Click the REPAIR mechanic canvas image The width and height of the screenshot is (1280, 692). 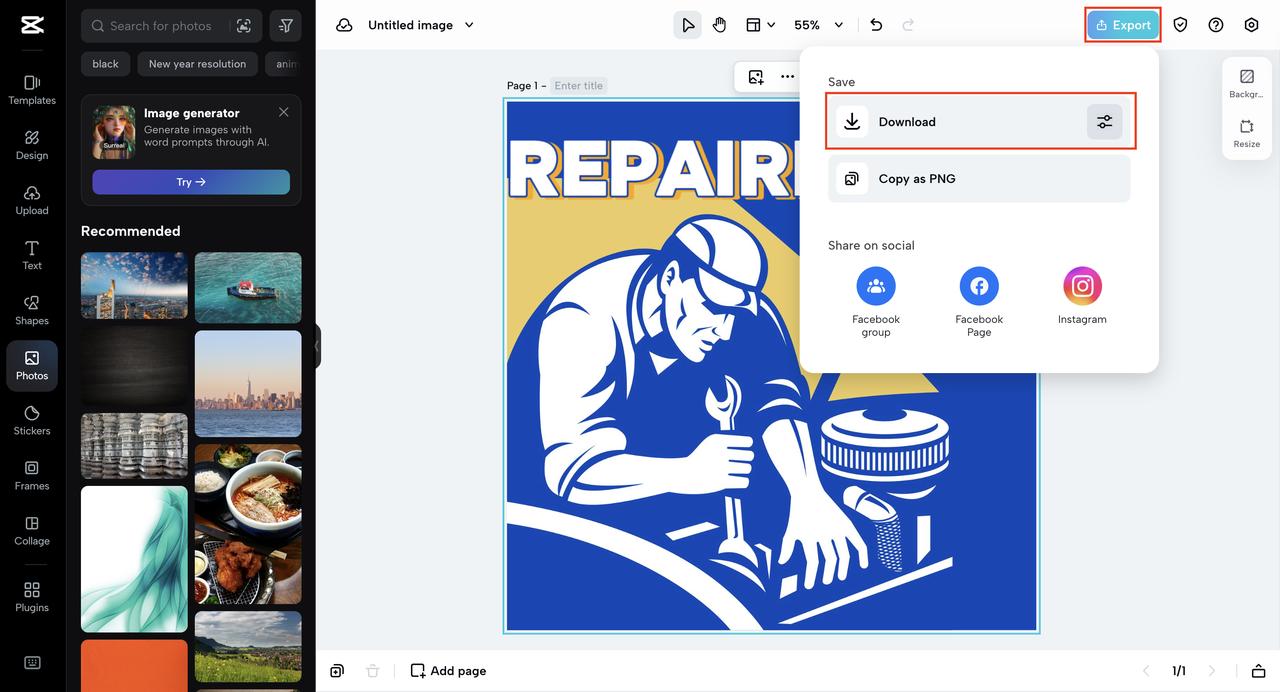click(x=771, y=366)
